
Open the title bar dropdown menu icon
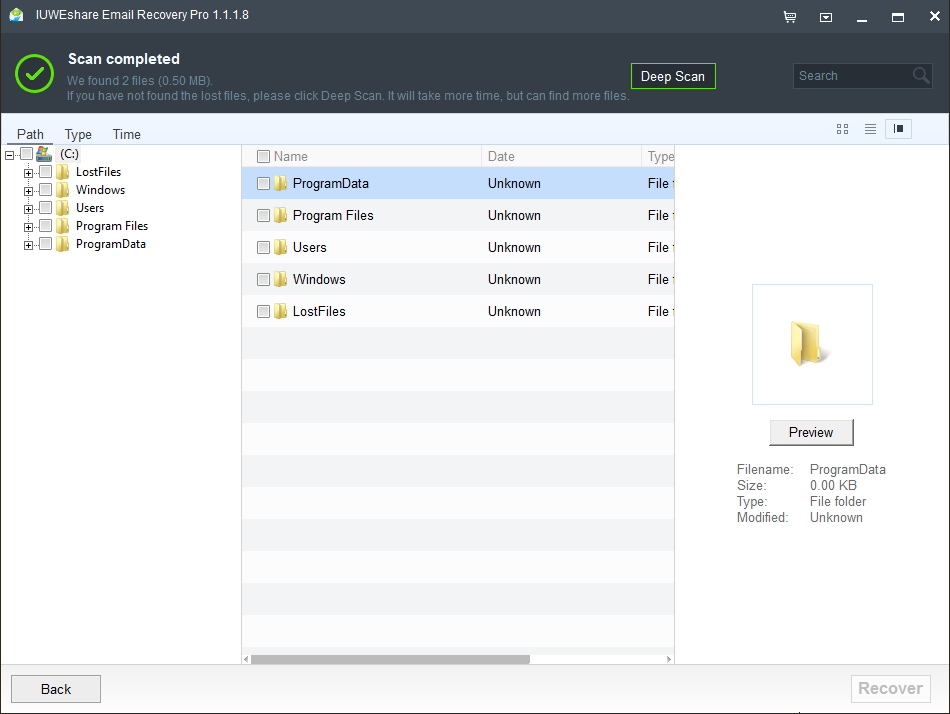[x=826, y=17]
